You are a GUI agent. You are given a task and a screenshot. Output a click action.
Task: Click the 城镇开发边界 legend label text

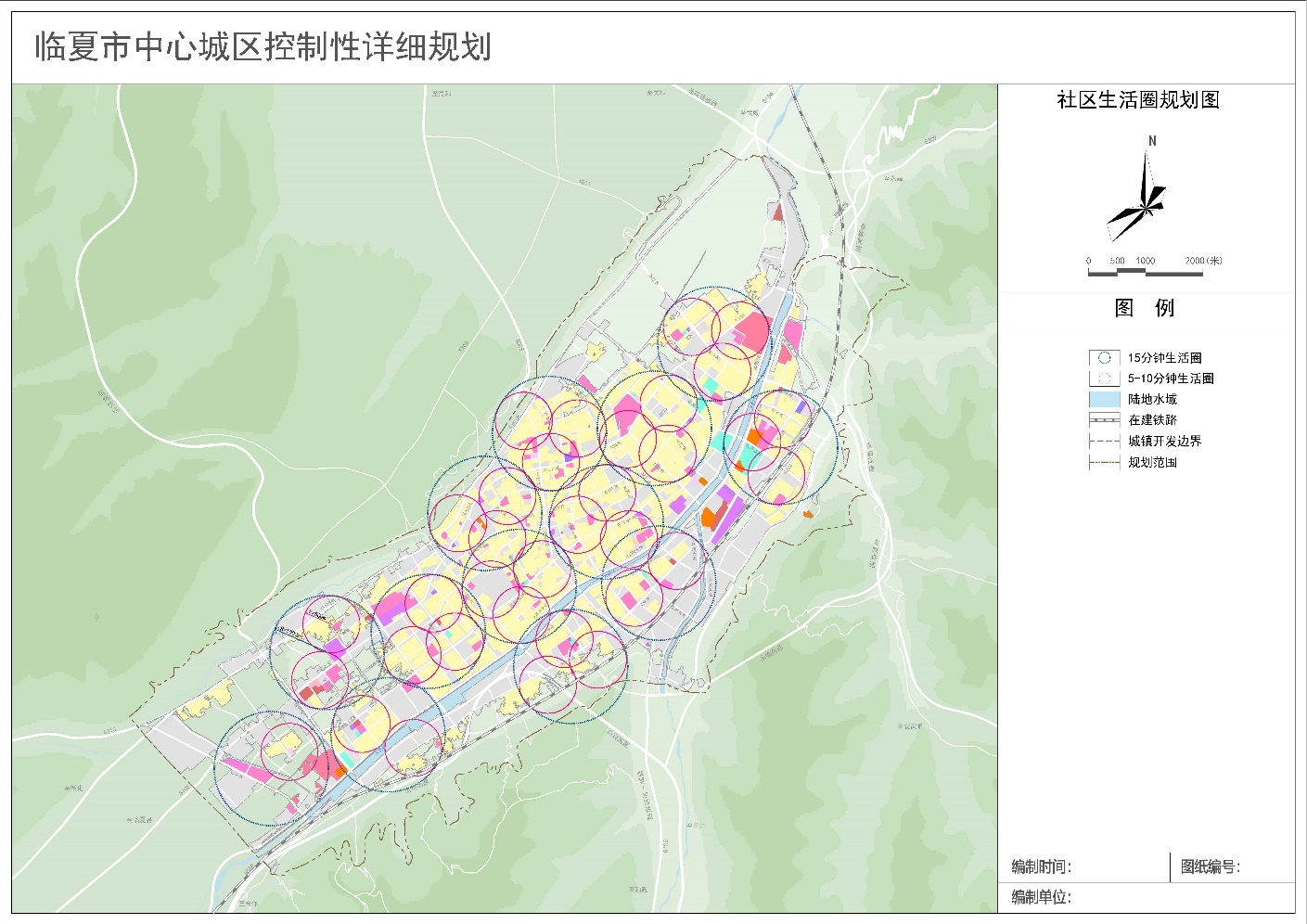(x=1164, y=442)
